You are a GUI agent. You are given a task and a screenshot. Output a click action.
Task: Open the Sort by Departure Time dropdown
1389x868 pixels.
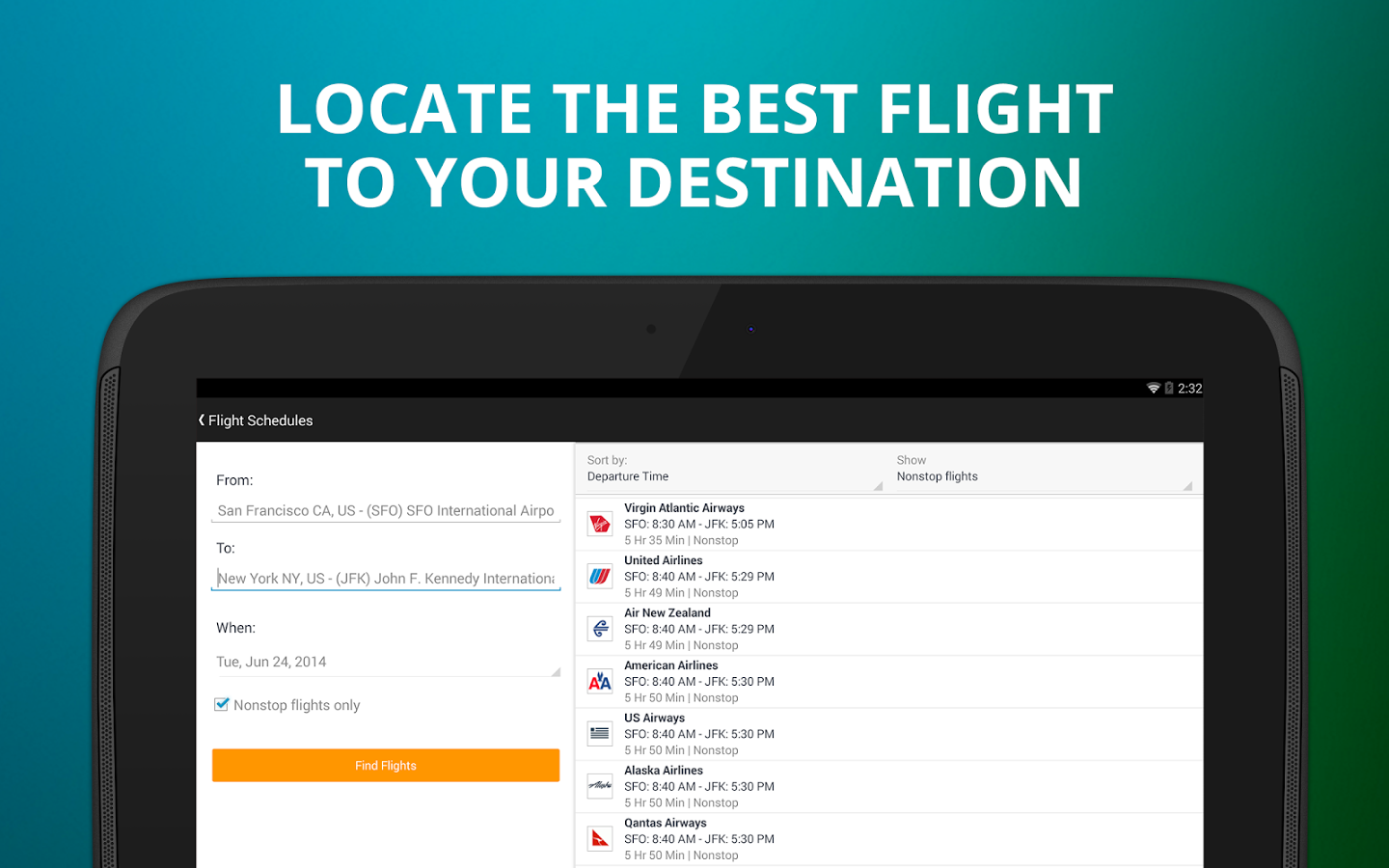(734, 469)
